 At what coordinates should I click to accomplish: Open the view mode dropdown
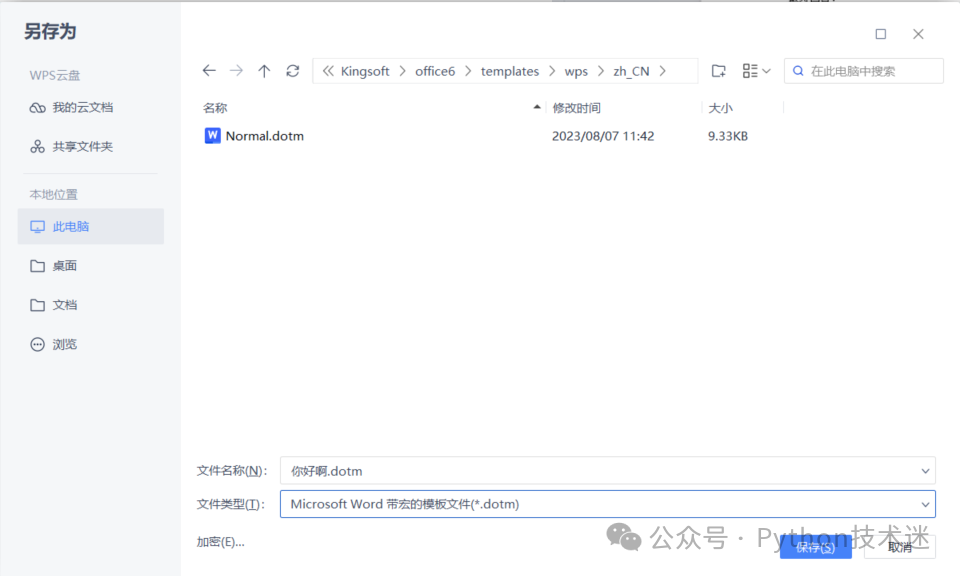click(x=756, y=71)
